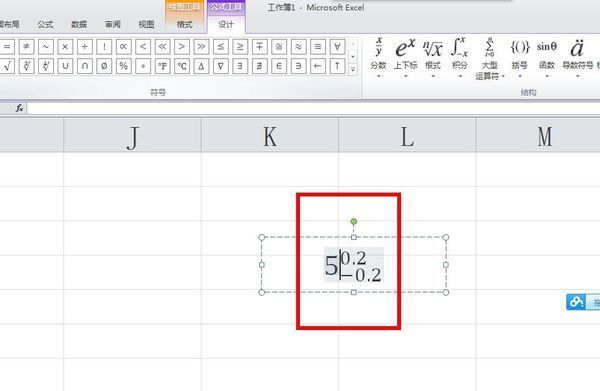600x391 pixels.
Task: Insert the less-than-or-equal symbol
Action: point(220,47)
